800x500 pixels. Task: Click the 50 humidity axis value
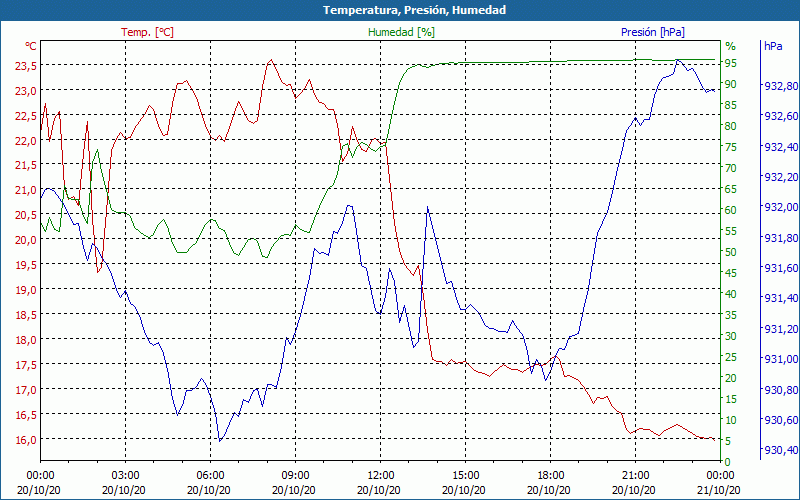point(731,252)
